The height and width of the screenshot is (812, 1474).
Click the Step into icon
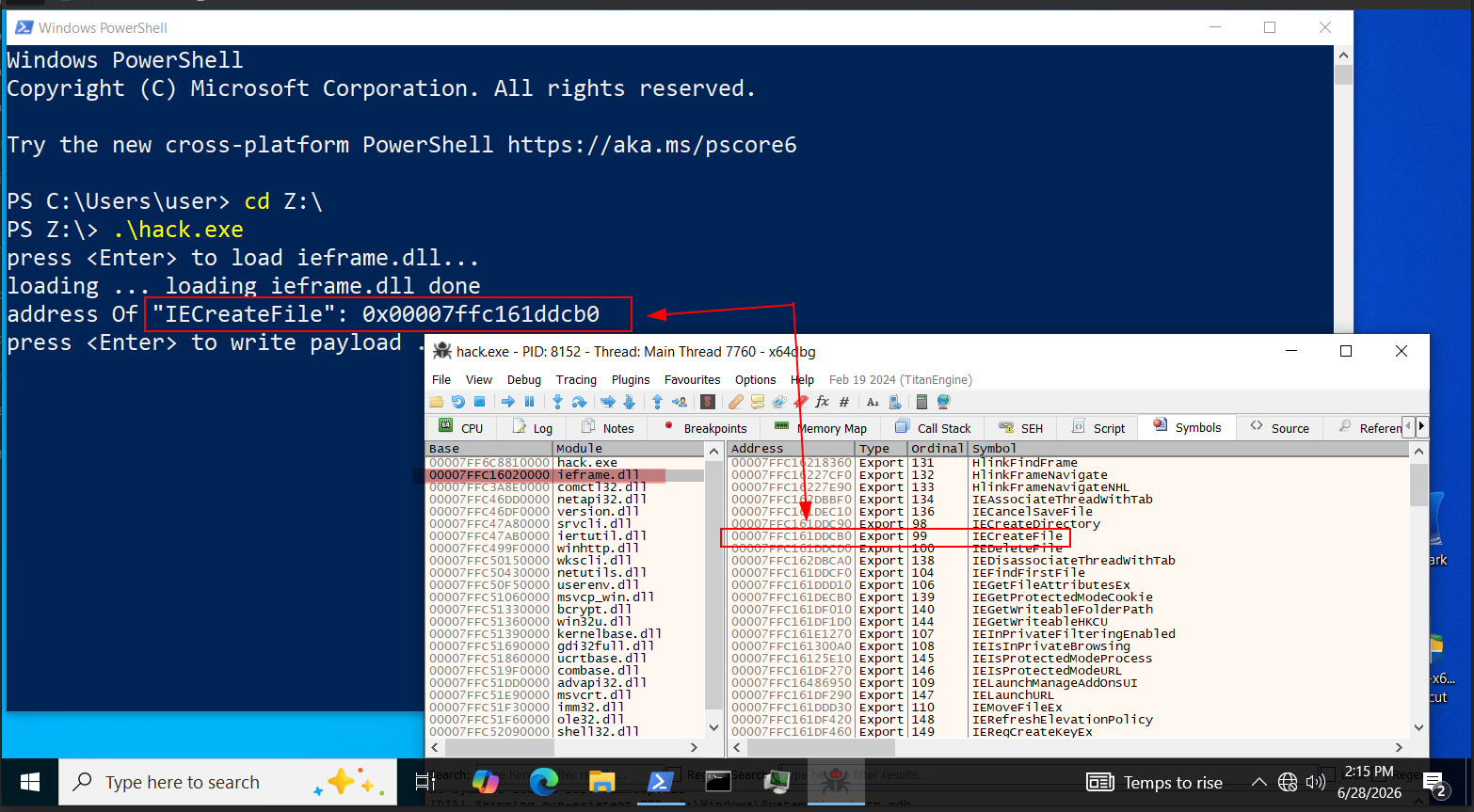[557, 402]
